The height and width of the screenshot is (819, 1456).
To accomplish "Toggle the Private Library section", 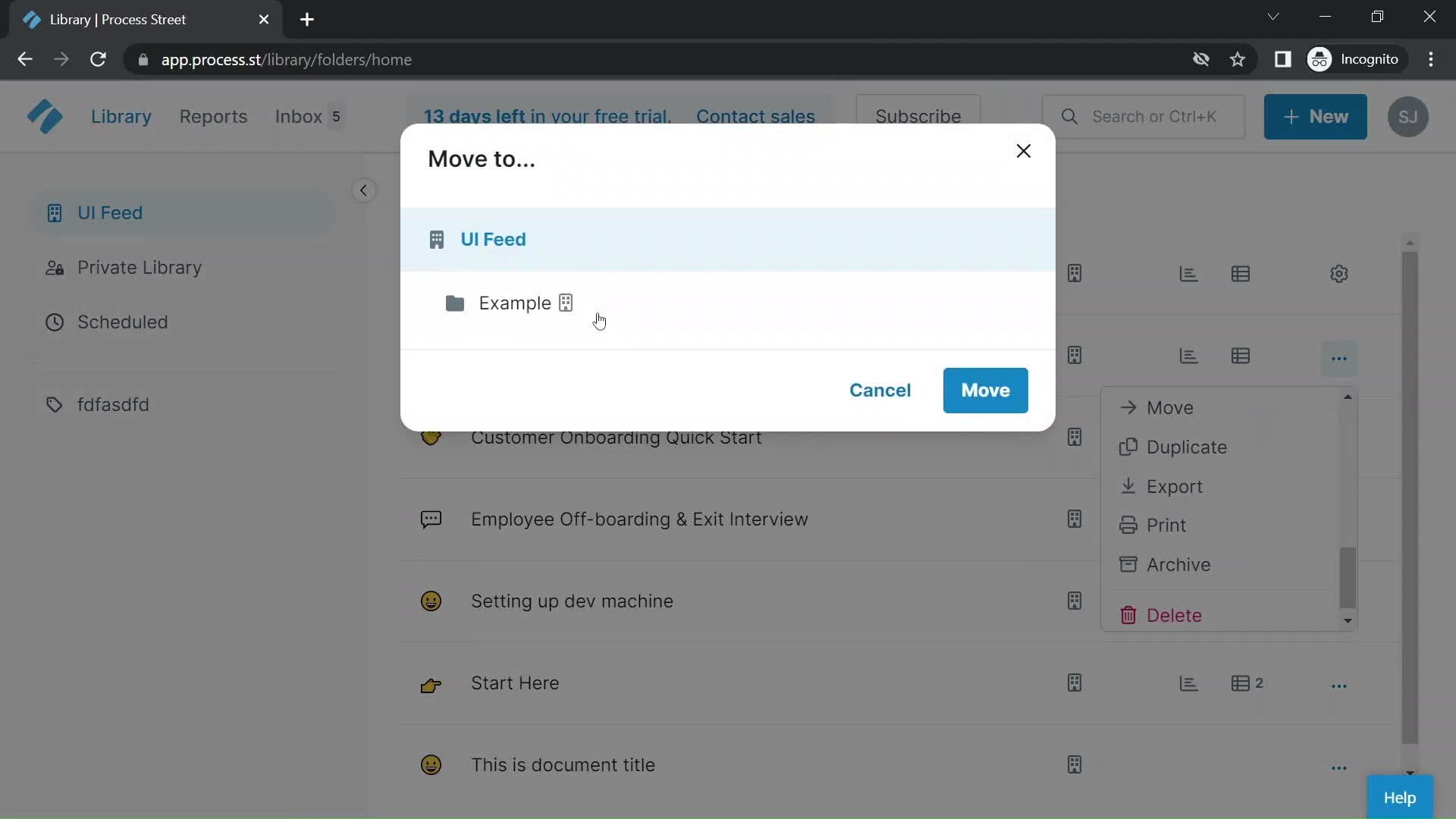I will click(x=139, y=267).
